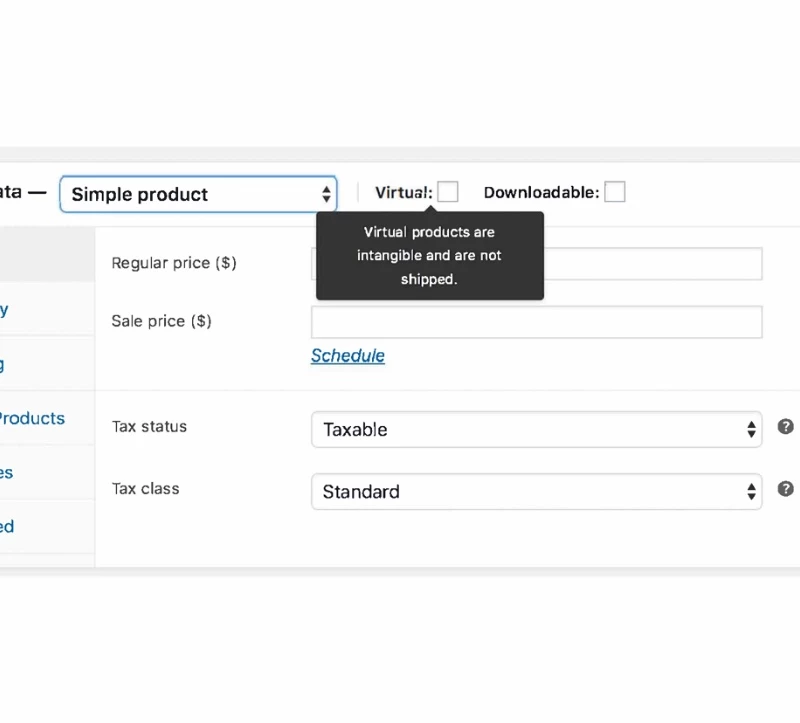Enable the Virtual checkbox
The height and width of the screenshot is (723, 800).
448,192
